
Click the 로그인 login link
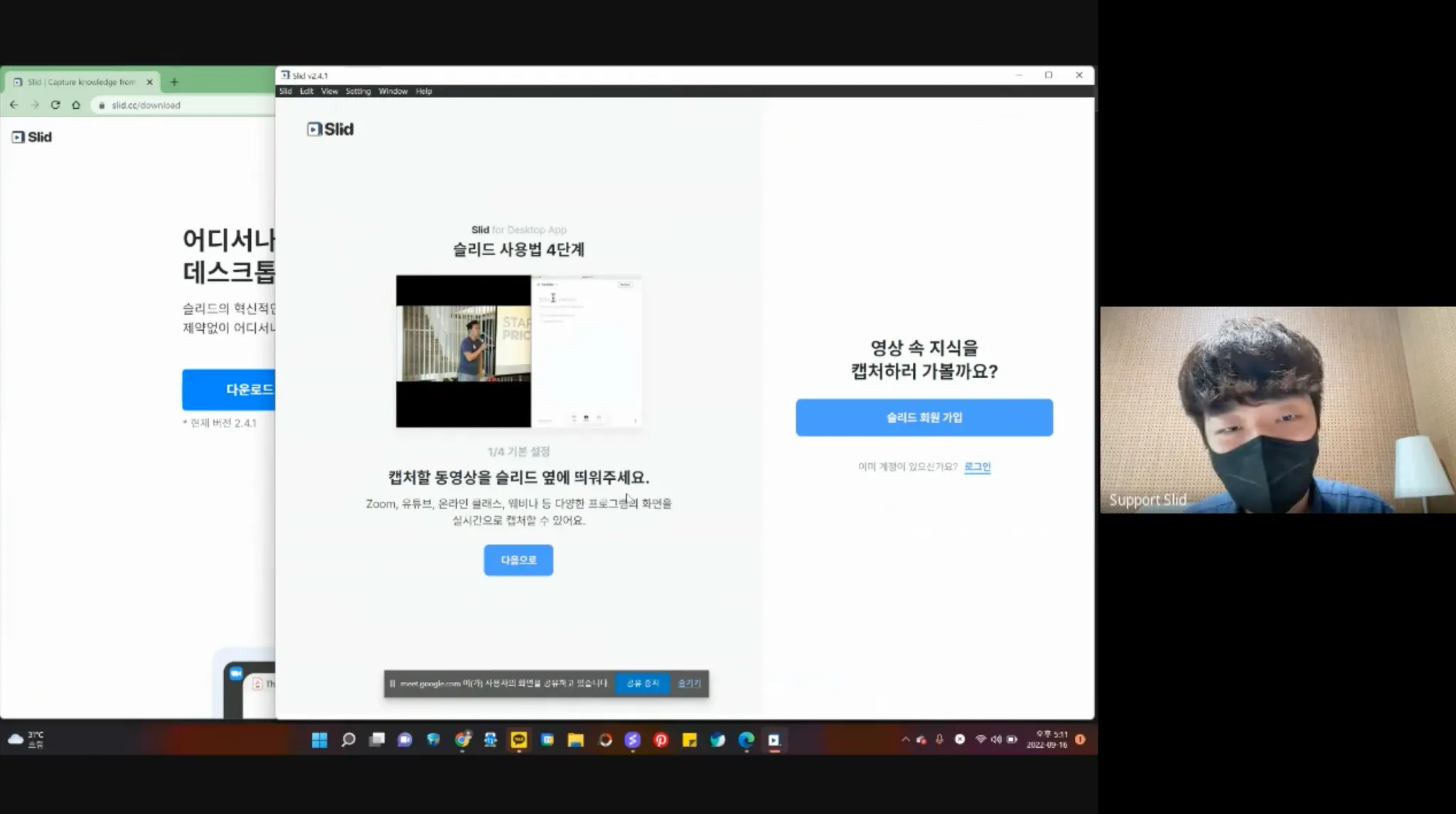click(x=977, y=466)
